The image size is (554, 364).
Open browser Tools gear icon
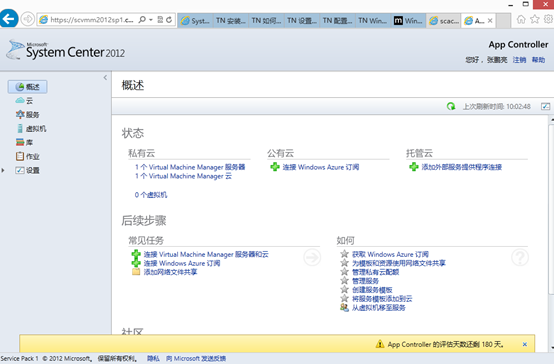(x=549, y=19)
